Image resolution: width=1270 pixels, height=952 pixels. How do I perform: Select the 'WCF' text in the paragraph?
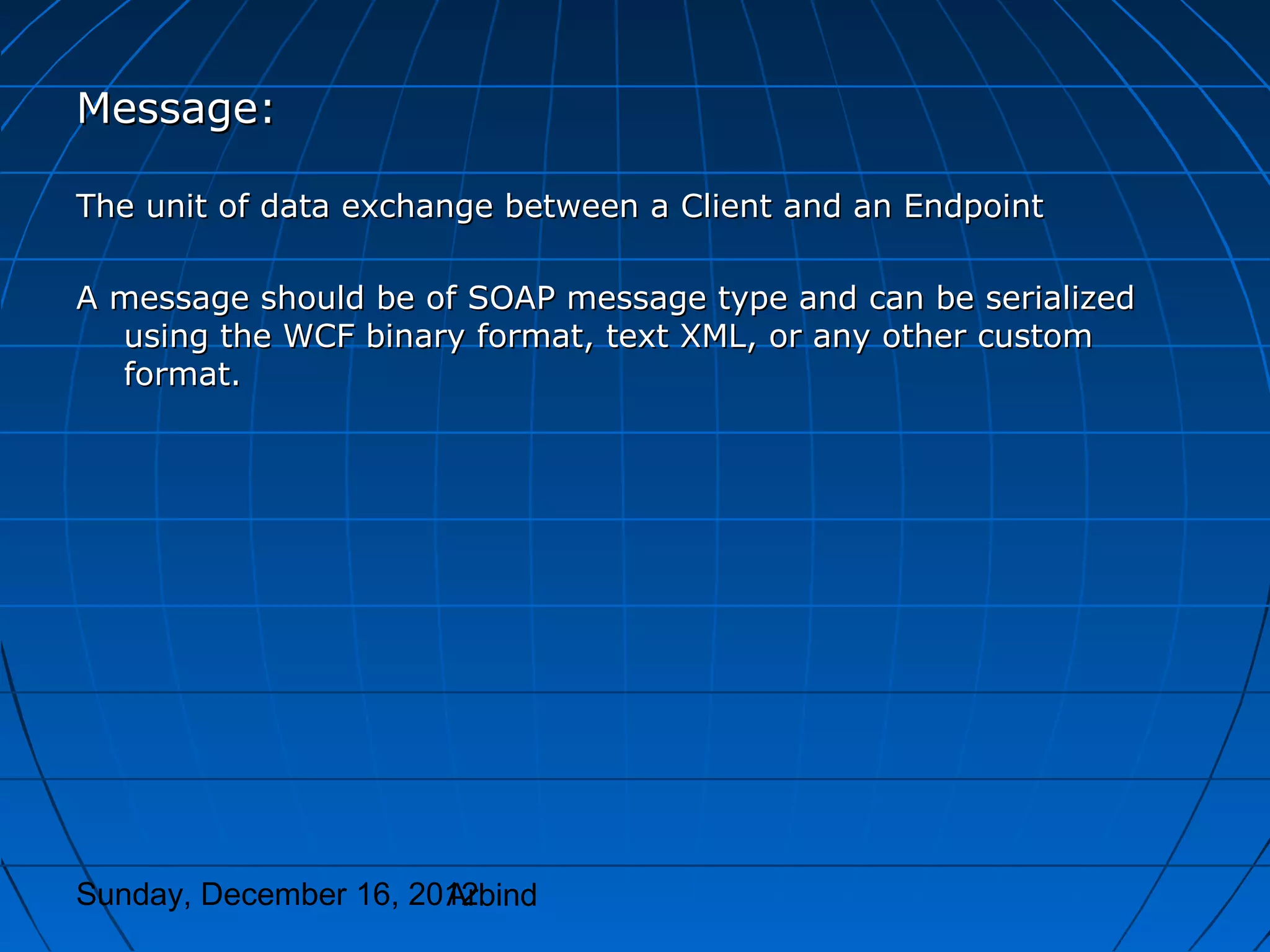point(319,337)
